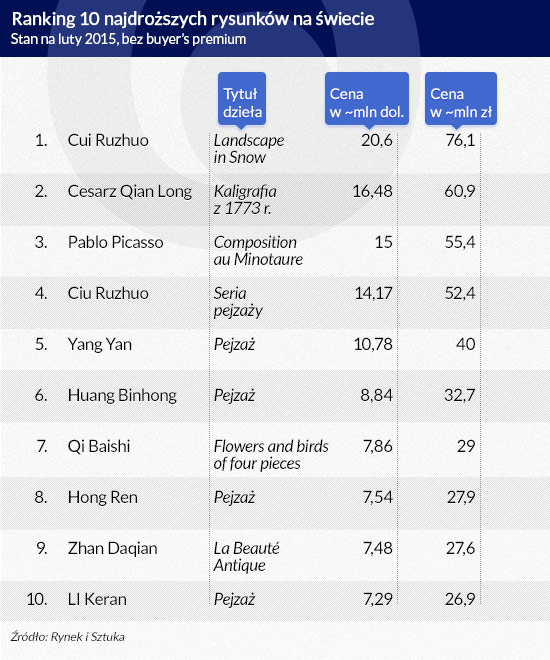Click the 'Źródło: Rynek i Sztuka' source text
The width and height of the screenshot is (550, 660).
(67, 636)
